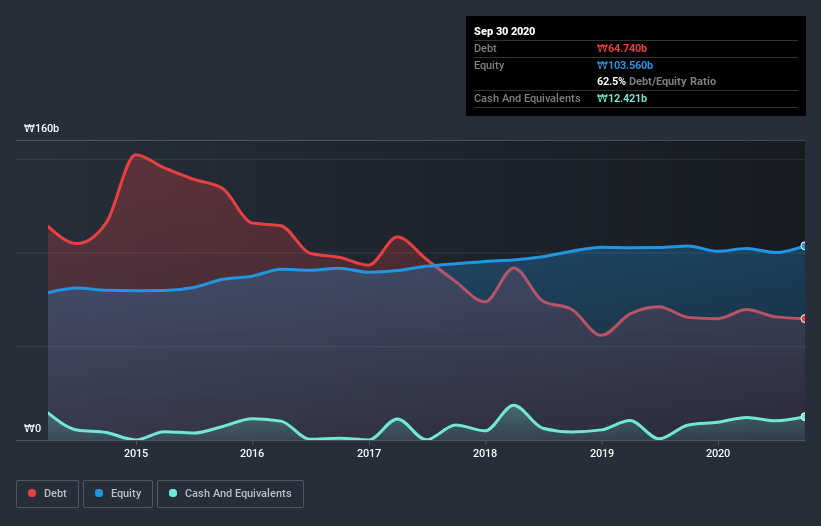
Task: Toggle the Debt series legend button
Action: (x=48, y=494)
